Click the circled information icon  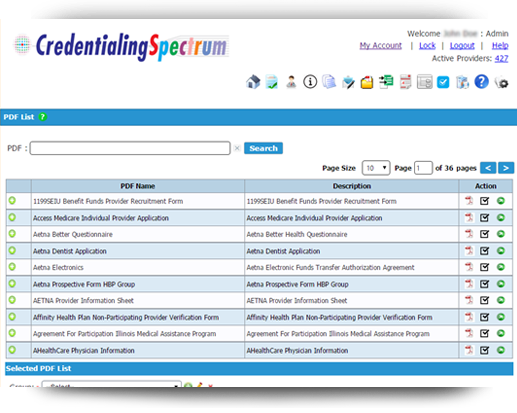coord(310,82)
